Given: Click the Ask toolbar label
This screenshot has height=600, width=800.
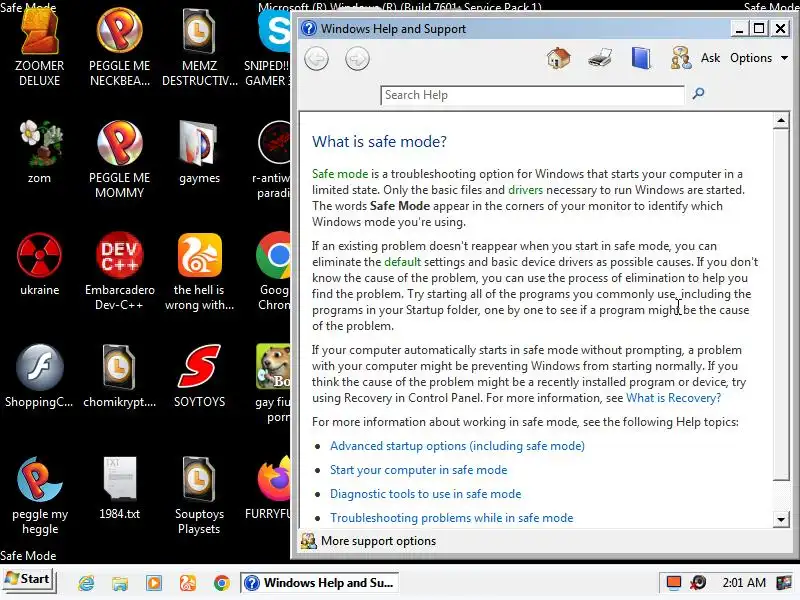Looking at the screenshot, I should coord(710,58).
